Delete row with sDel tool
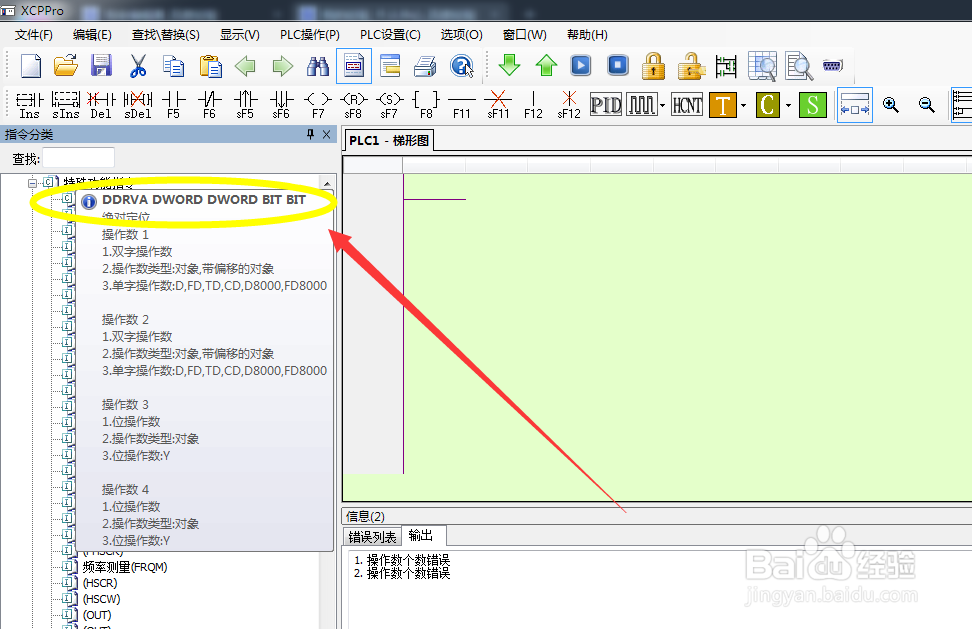Viewport: 972px width, 629px height. (x=138, y=105)
